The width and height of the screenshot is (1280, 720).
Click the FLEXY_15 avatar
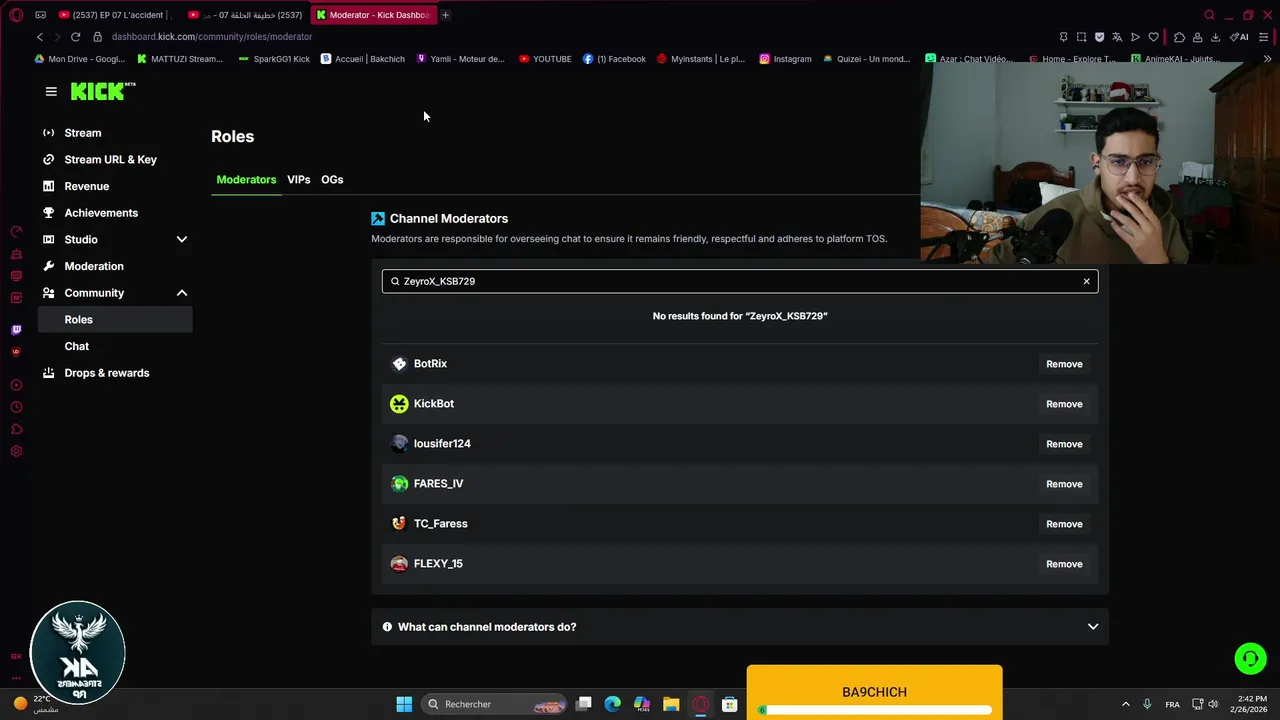click(399, 564)
